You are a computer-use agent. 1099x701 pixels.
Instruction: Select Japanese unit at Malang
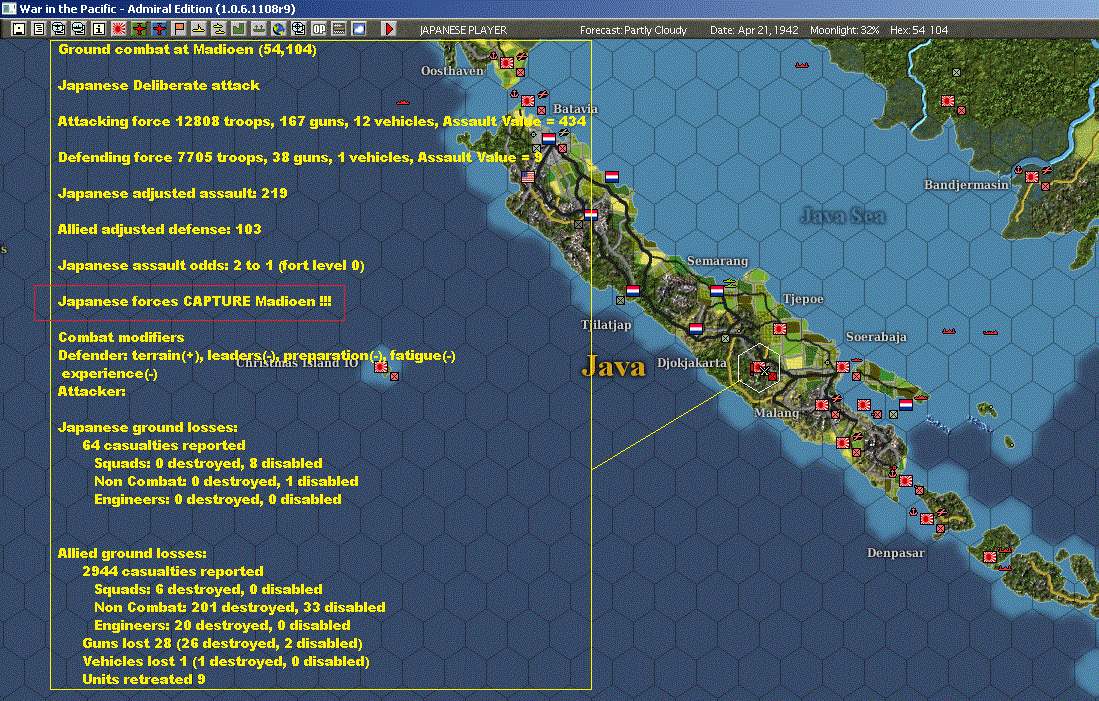pos(821,404)
